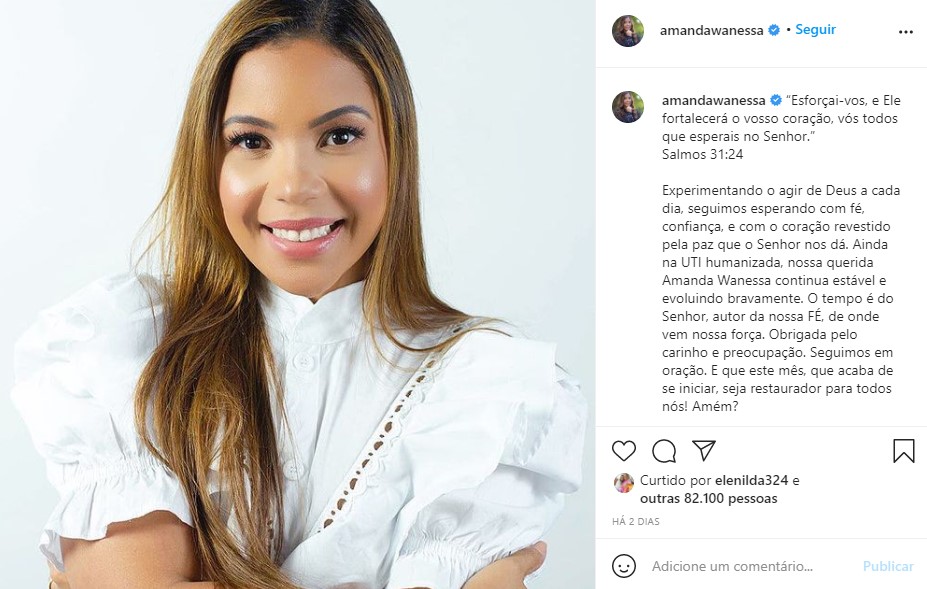Click the header verified badge icon
Screen dimensions: 927x589
(x=774, y=30)
